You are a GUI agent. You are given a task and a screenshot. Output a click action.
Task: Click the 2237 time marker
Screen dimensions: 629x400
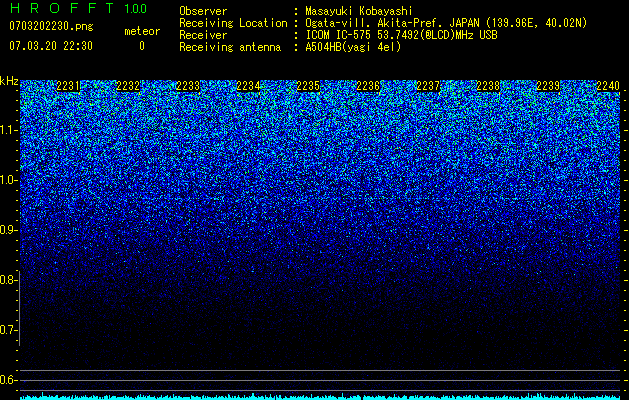pyautogui.click(x=428, y=86)
